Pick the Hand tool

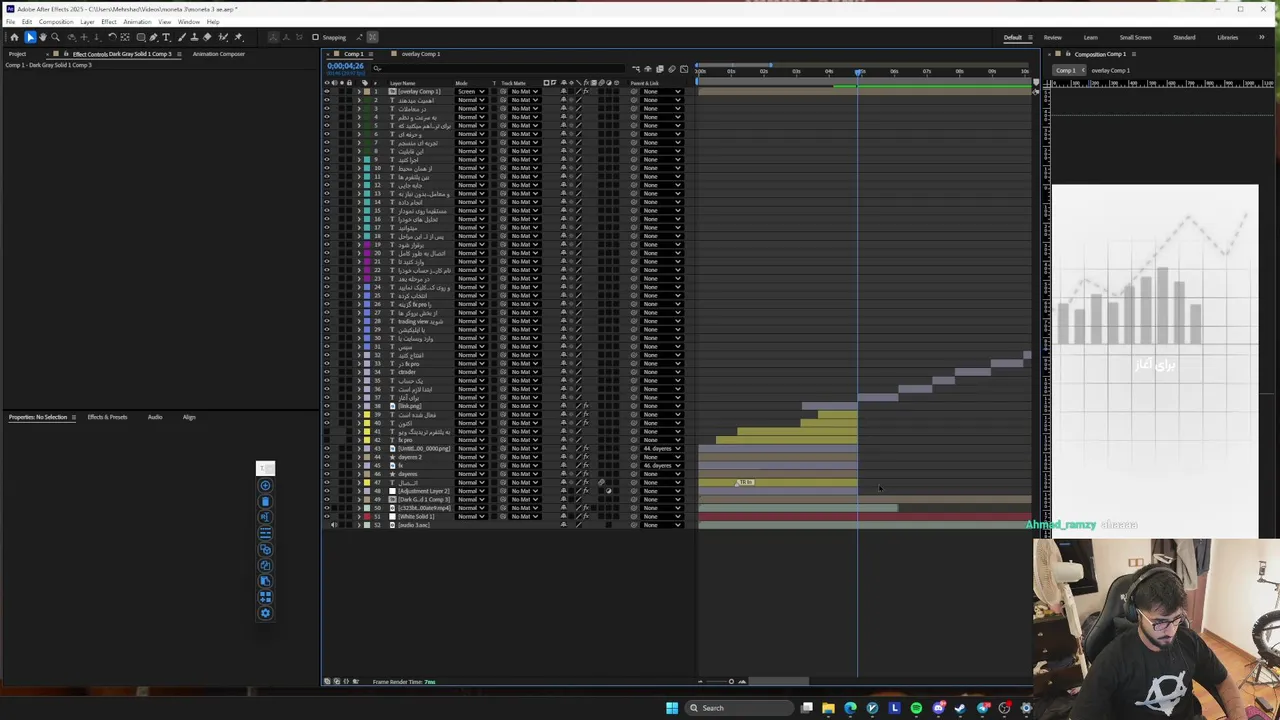coord(42,37)
